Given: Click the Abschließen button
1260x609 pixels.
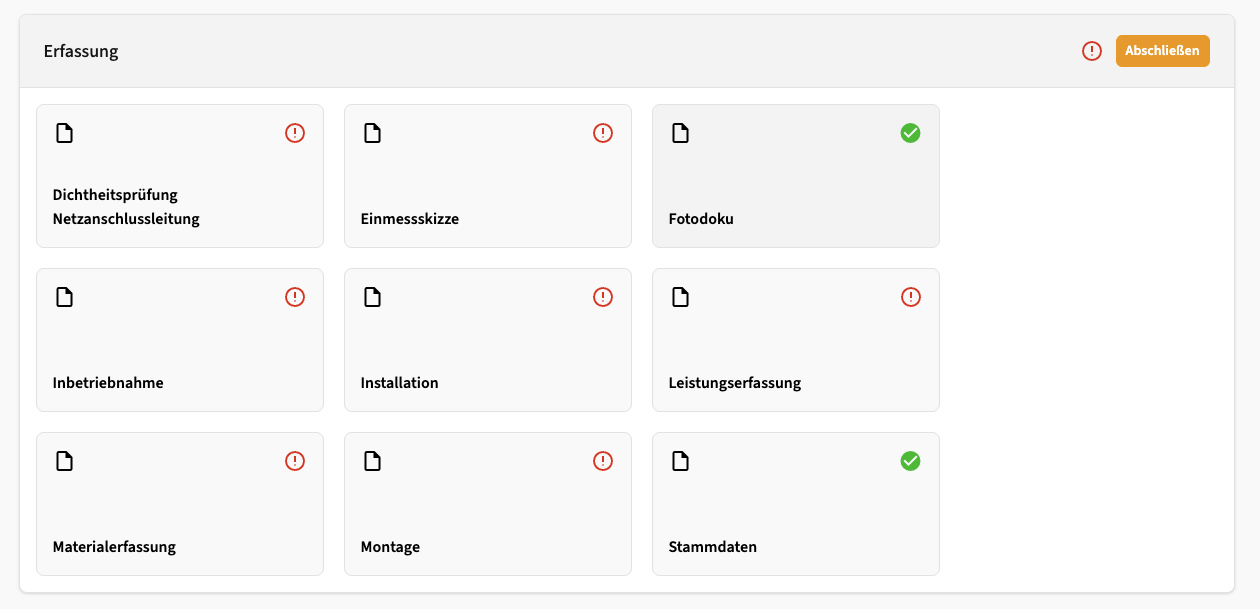Looking at the screenshot, I should 1162,51.
